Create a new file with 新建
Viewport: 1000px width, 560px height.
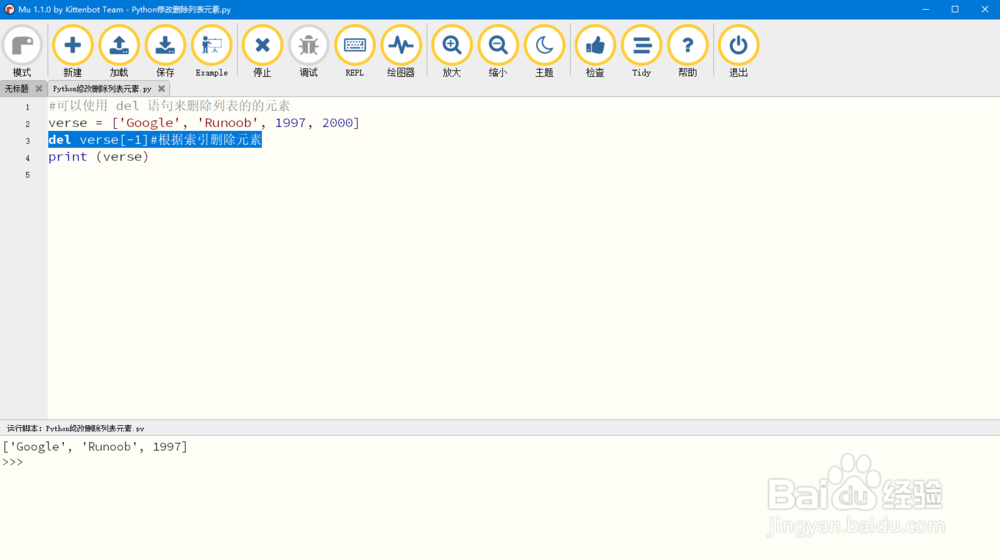pyautogui.click(x=73, y=52)
